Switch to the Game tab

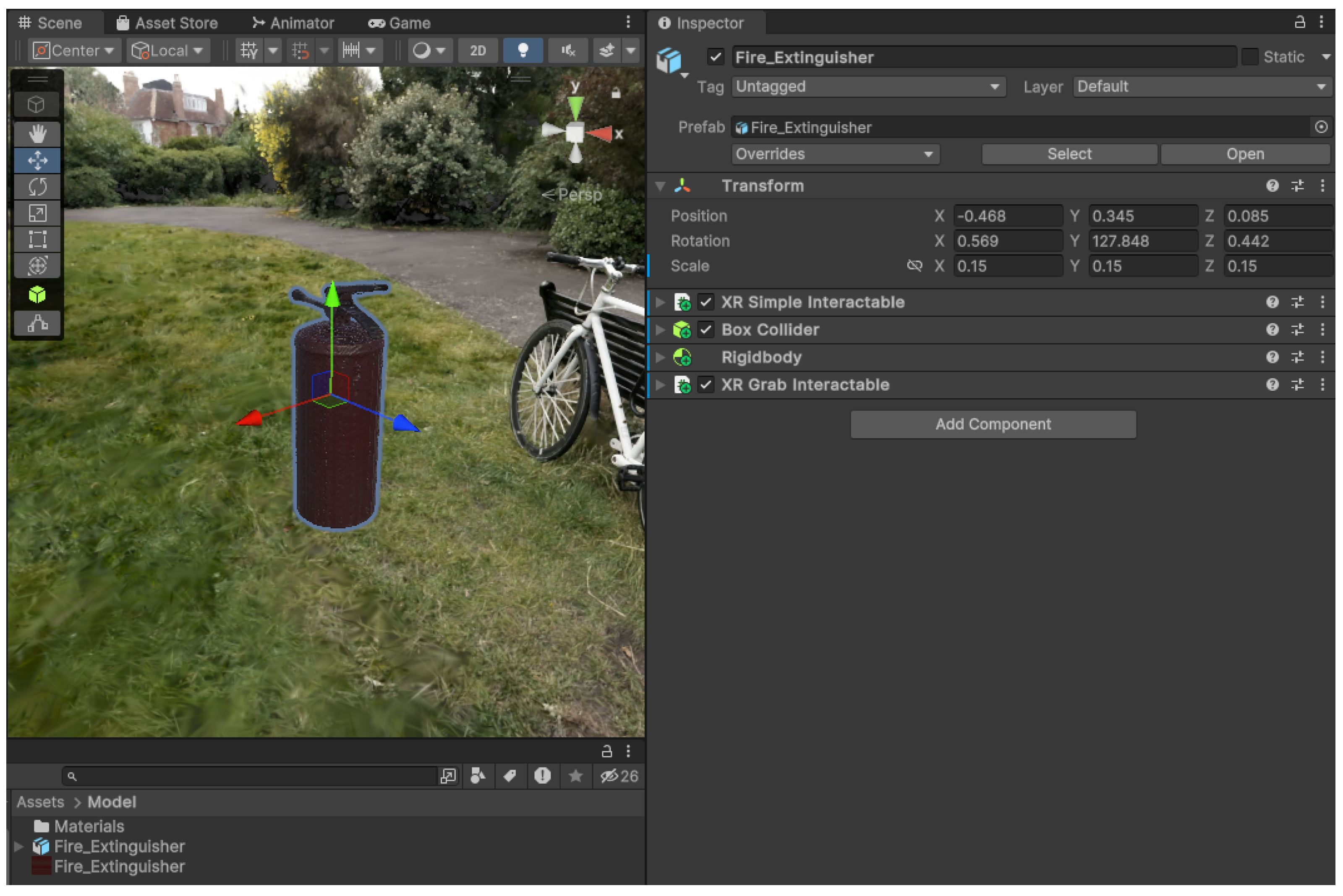[x=399, y=23]
